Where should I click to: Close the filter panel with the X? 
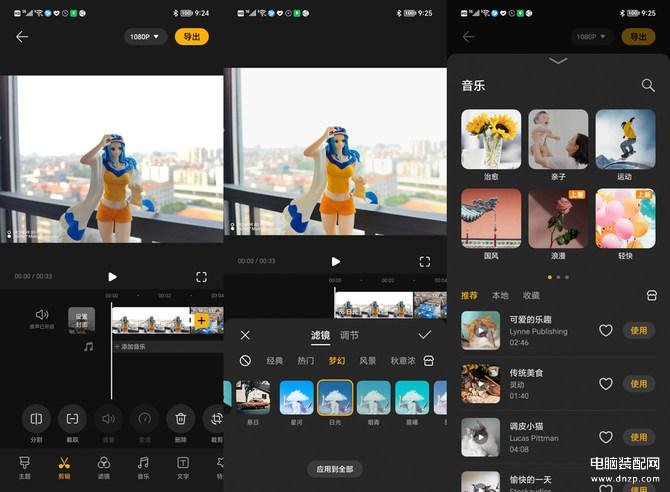tap(245, 335)
